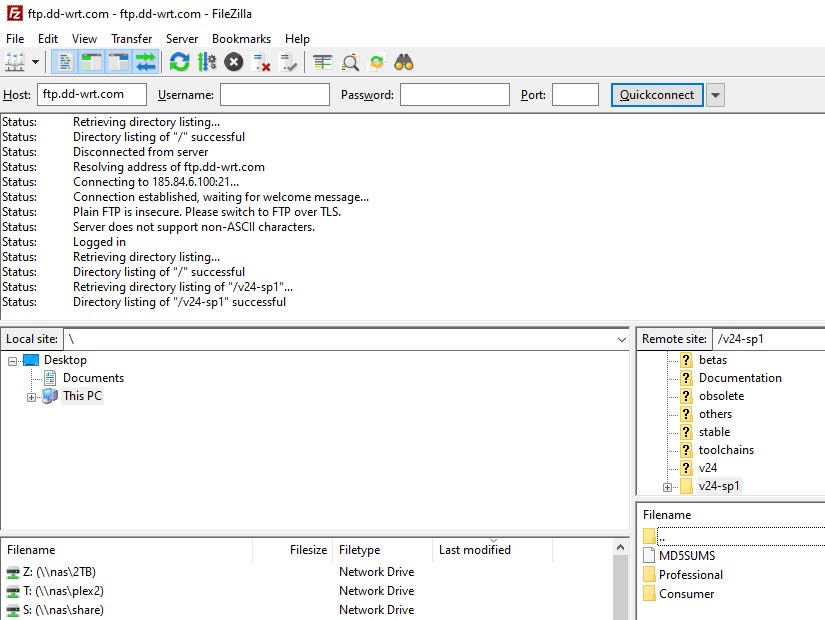
Task: Click the Password input field
Action: pos(455,95)
